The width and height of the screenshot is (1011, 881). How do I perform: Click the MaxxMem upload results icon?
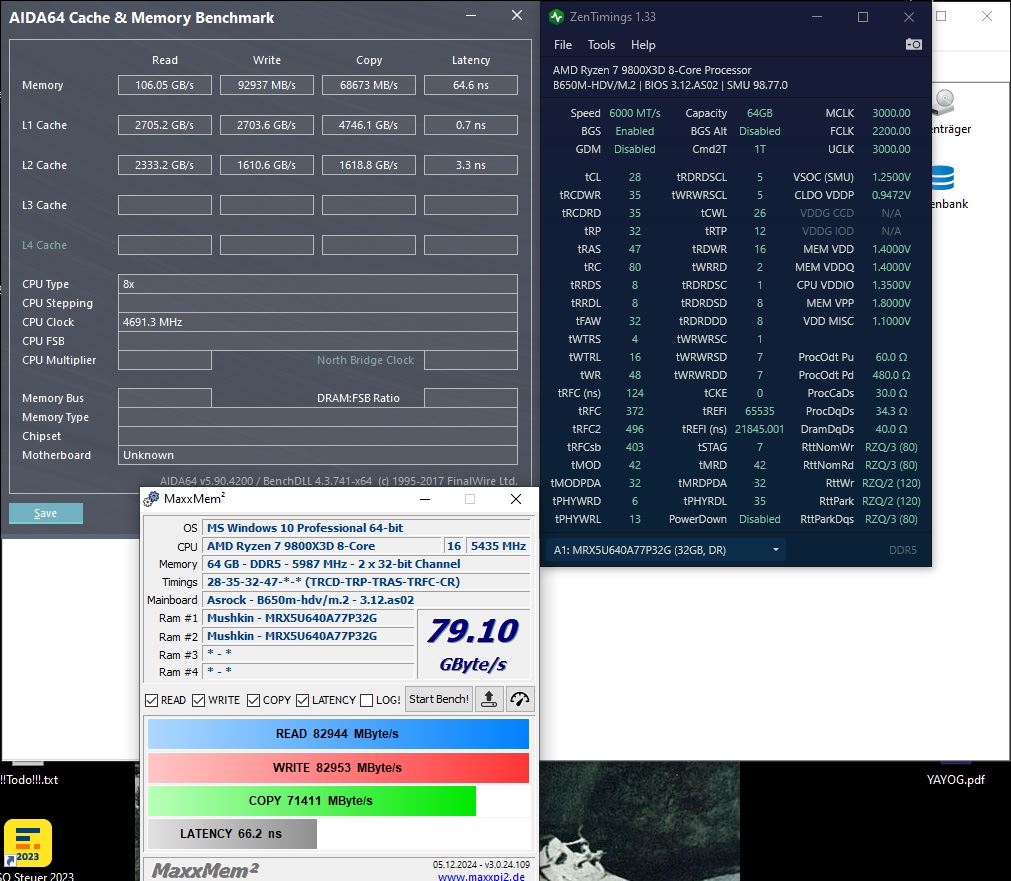coord(489,699)
